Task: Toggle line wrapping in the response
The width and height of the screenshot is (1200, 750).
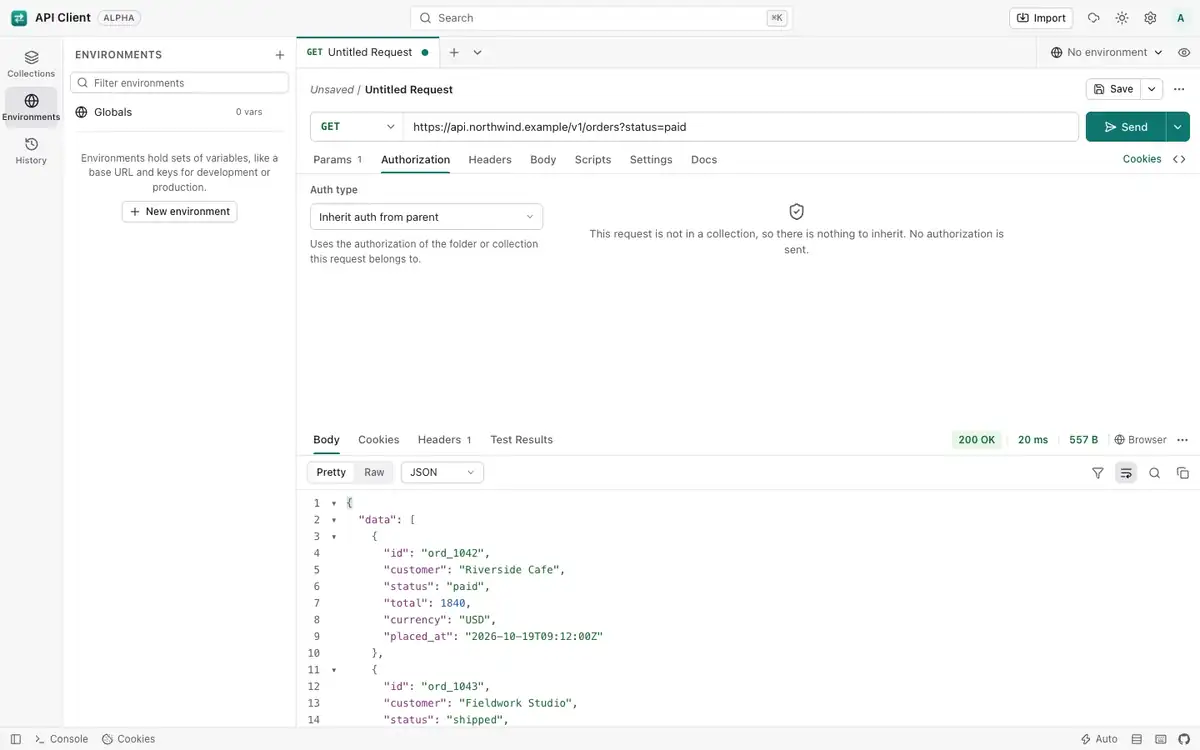Action: pyautogui.click(x=1126, y=473)
